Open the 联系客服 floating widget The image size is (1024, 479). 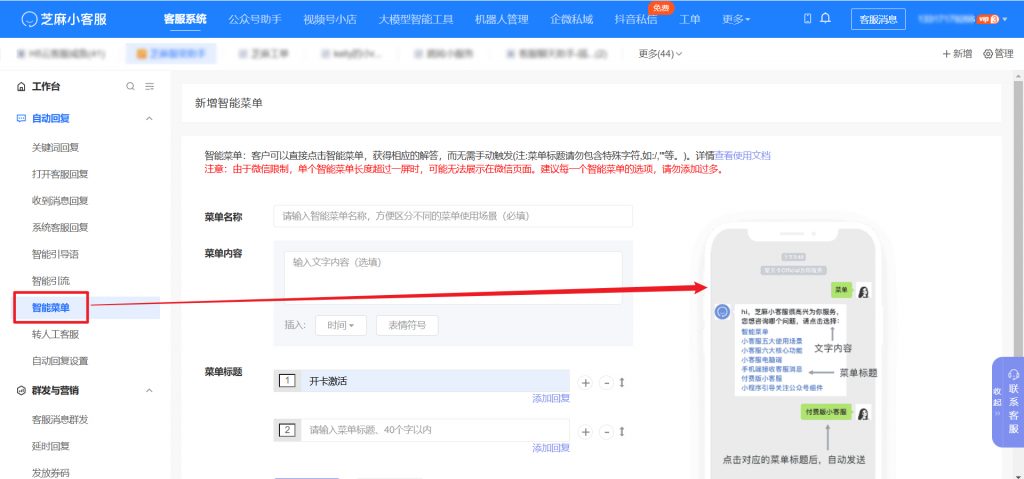pos(1014,402)
